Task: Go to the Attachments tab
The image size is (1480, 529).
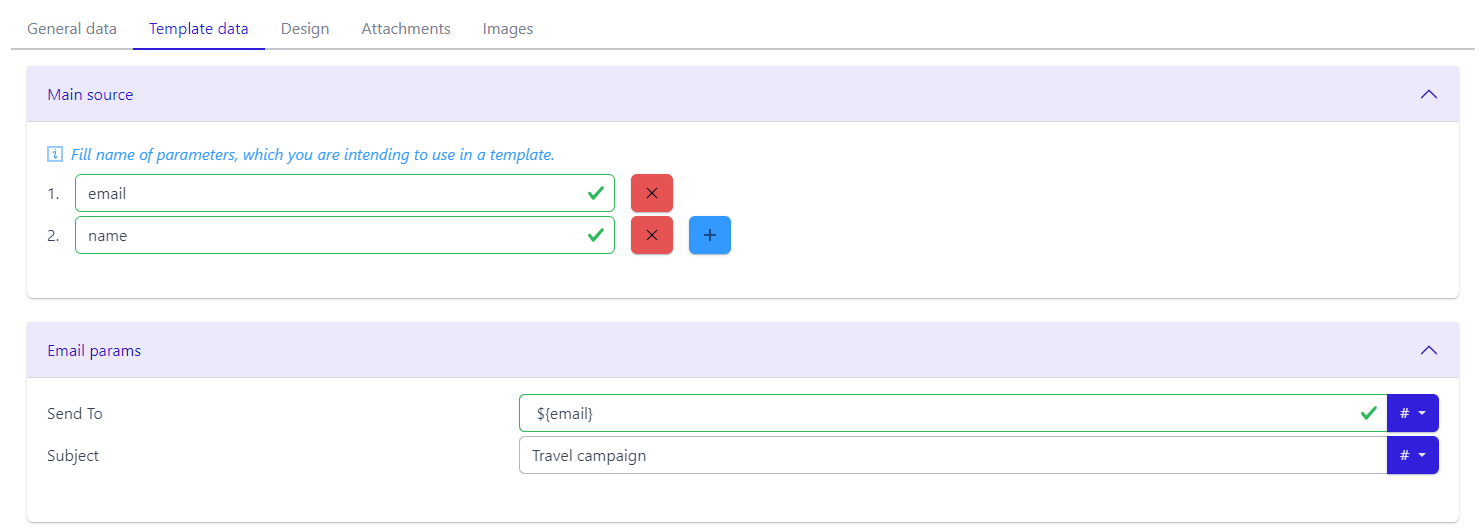Action: pos(406,29)
